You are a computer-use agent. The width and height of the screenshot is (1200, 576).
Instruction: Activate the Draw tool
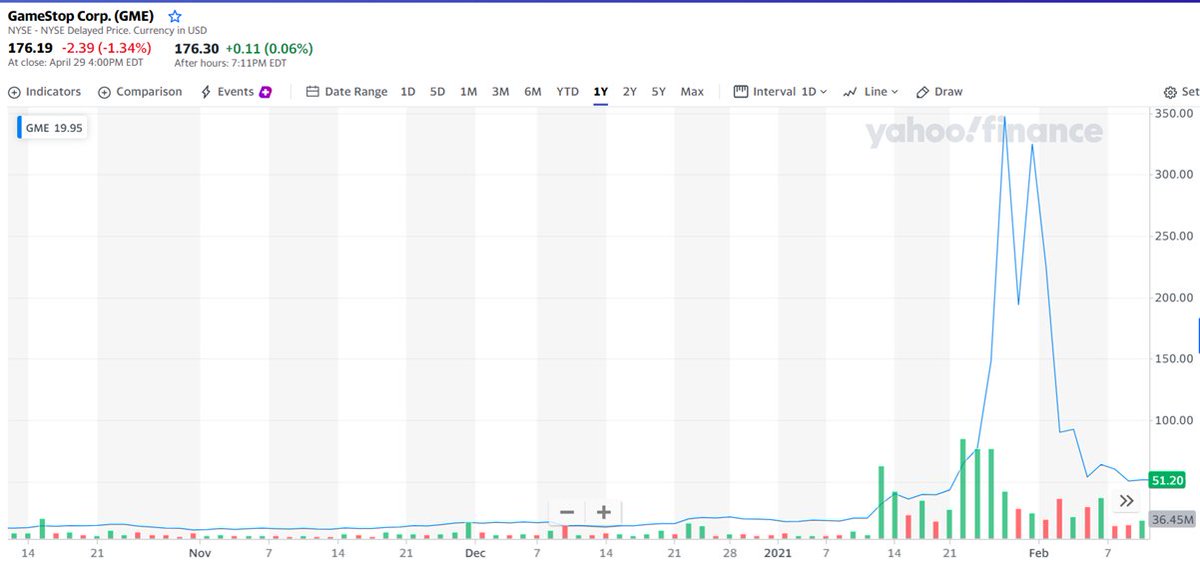coord(939,91)
